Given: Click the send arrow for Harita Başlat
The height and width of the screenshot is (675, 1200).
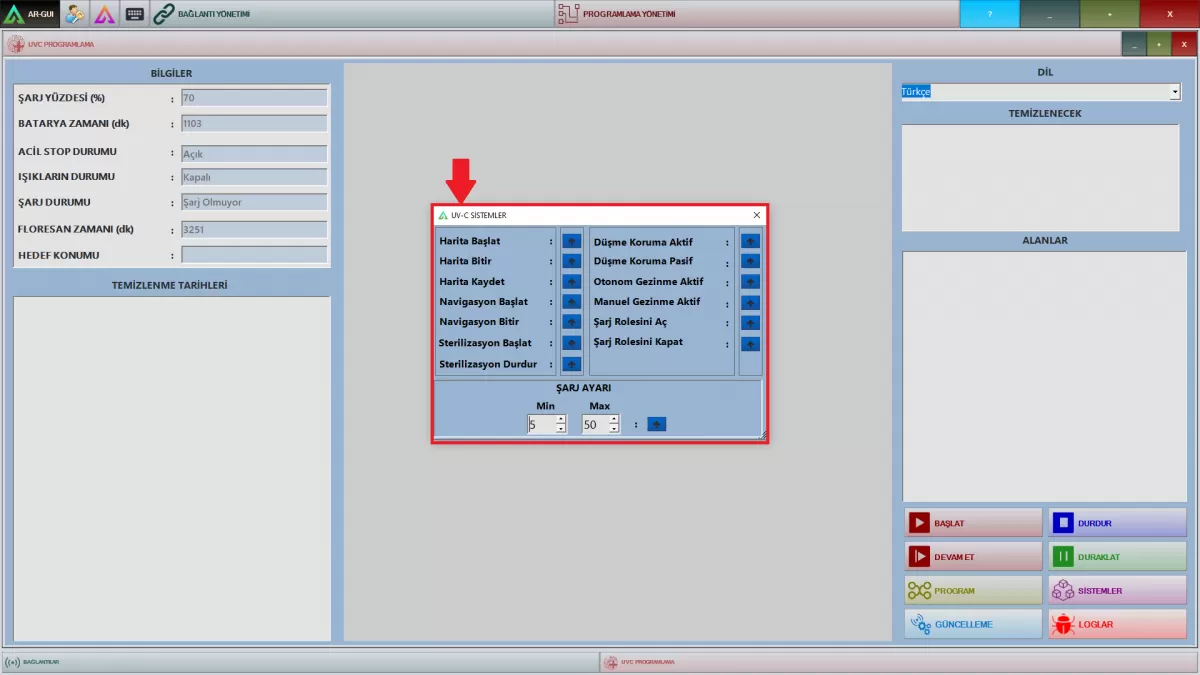Looking at the screenshot, I should tap(571, 241).
